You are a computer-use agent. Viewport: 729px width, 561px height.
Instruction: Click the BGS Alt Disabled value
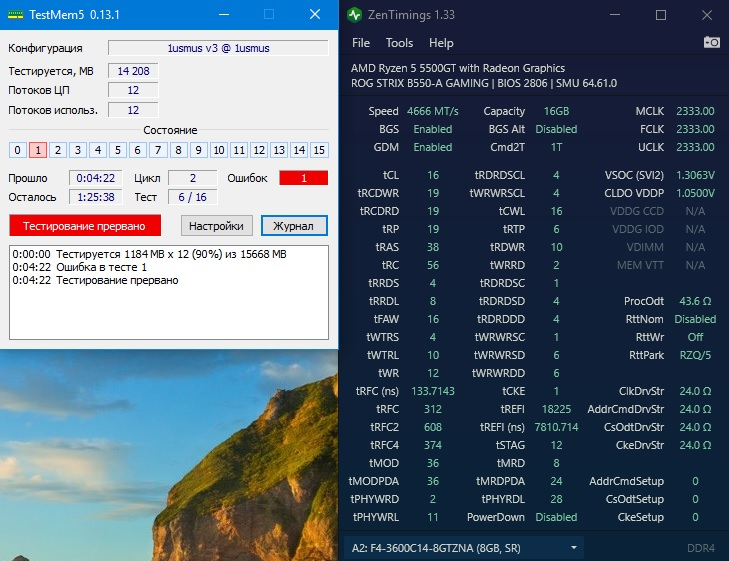[557, 129]
